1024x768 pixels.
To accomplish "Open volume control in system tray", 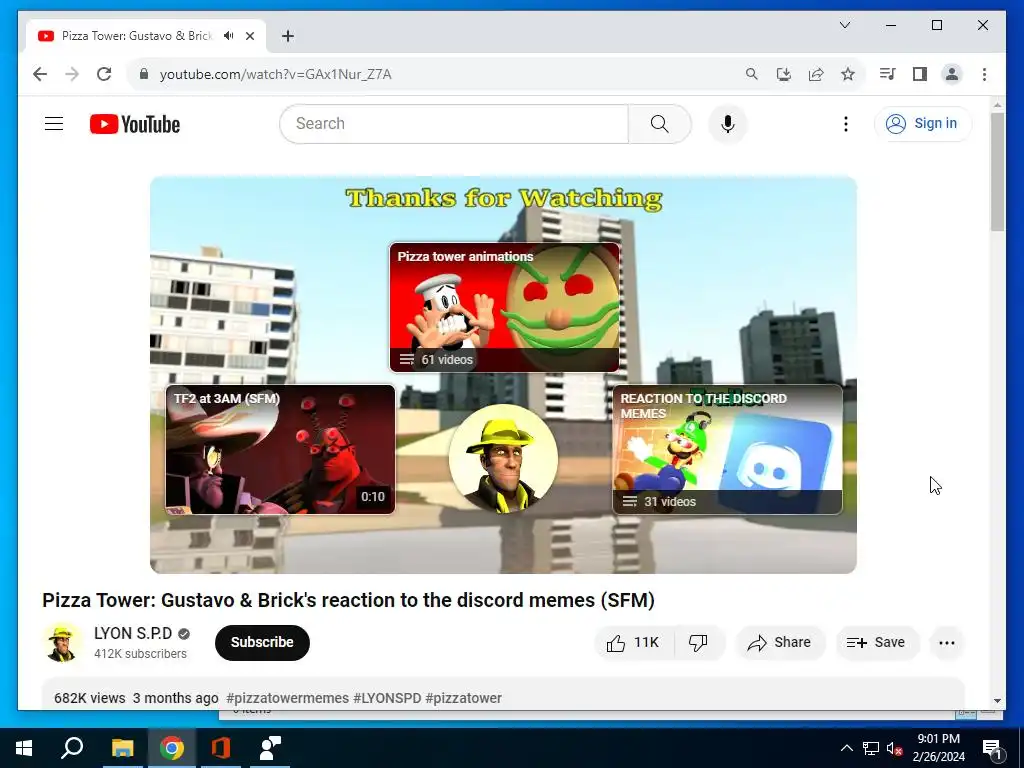I will click(x=894, y=748).
